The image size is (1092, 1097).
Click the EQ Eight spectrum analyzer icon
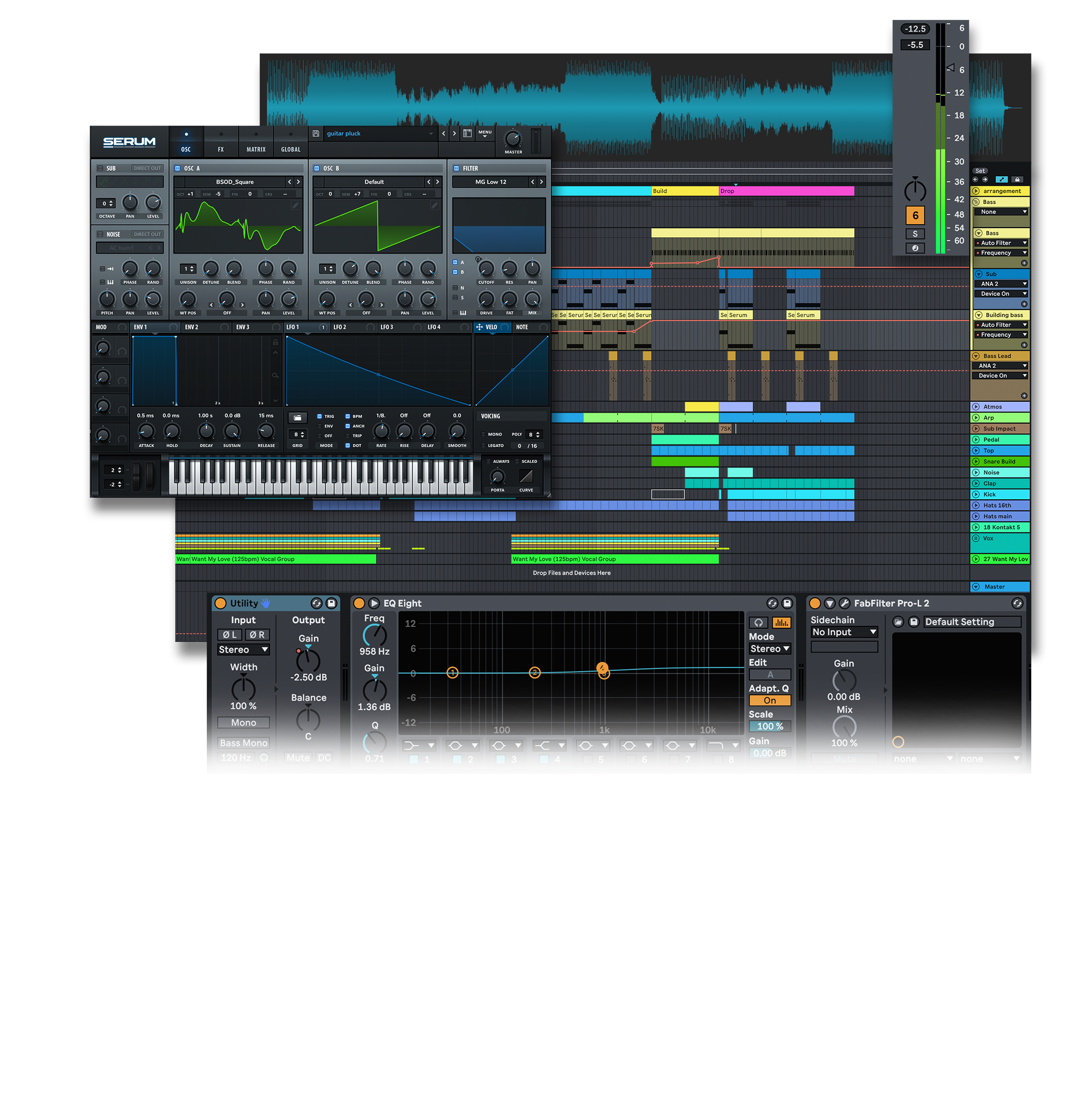coord(781,623)
